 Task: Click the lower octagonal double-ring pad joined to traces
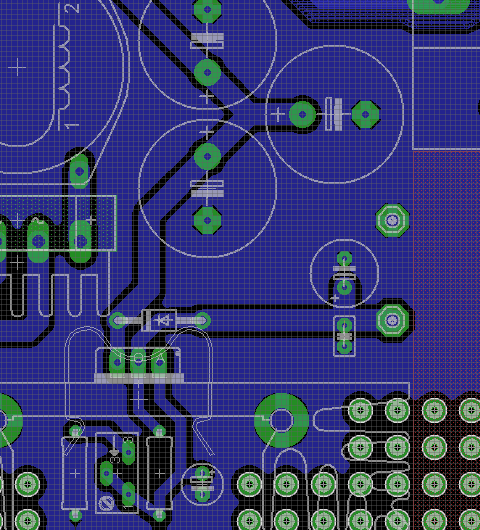pyautogui.click(x=392, y=320)
